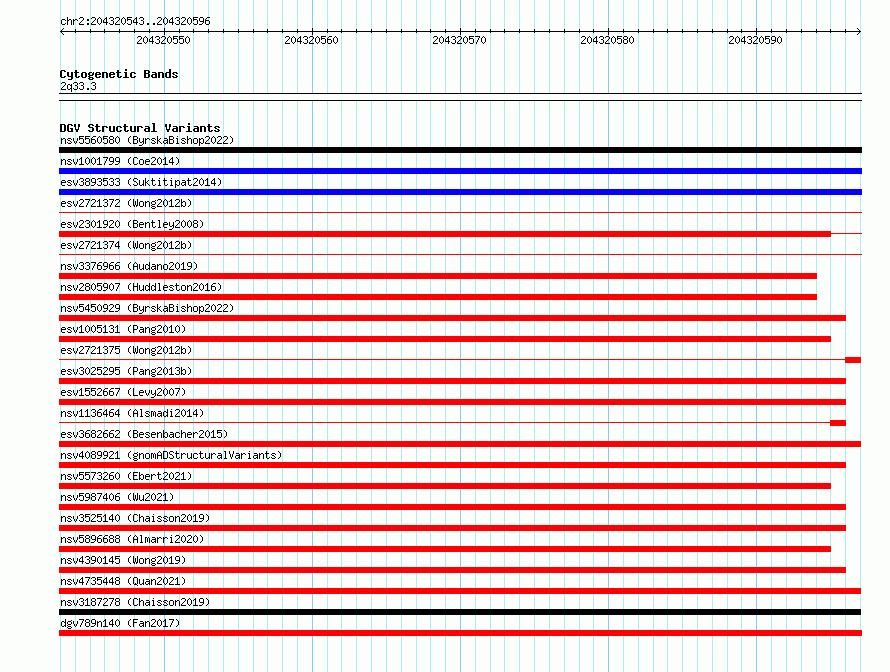The image size is (890, 672).
Task: Select the red bar under nsv2805907
Action: (x=438, y=297)
